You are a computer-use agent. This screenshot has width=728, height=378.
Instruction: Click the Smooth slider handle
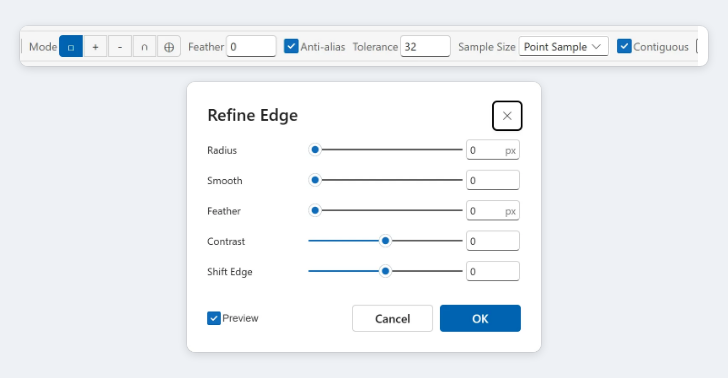click(315, 180)
